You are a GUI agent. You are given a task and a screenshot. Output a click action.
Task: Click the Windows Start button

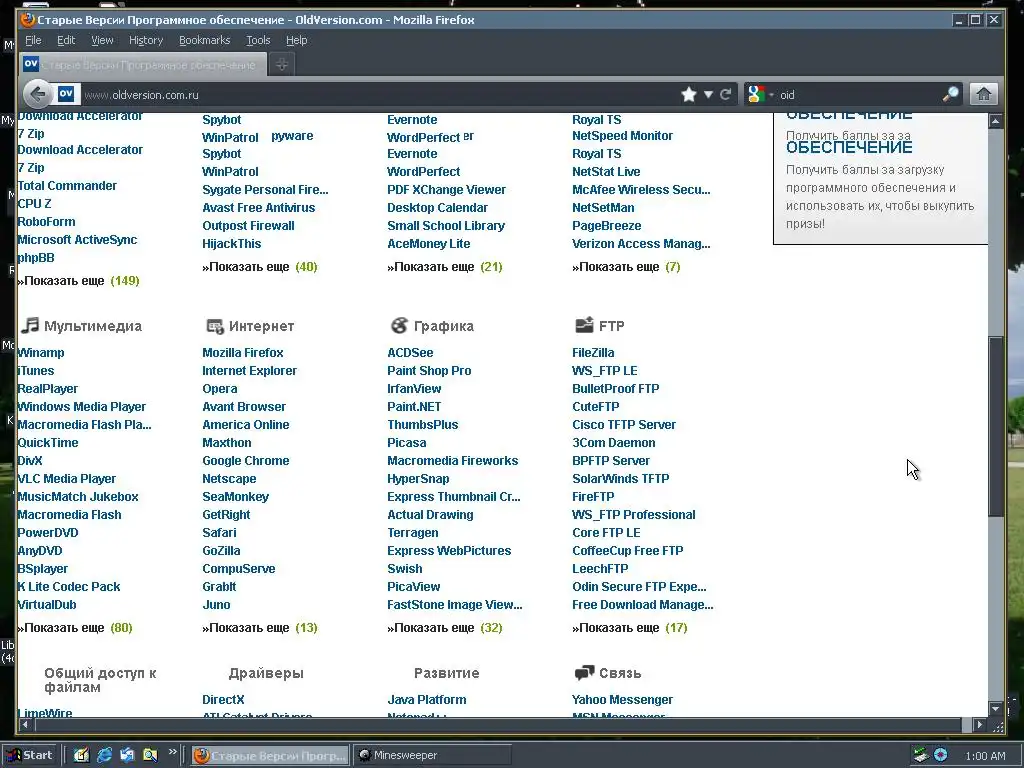tap(29, 755)
